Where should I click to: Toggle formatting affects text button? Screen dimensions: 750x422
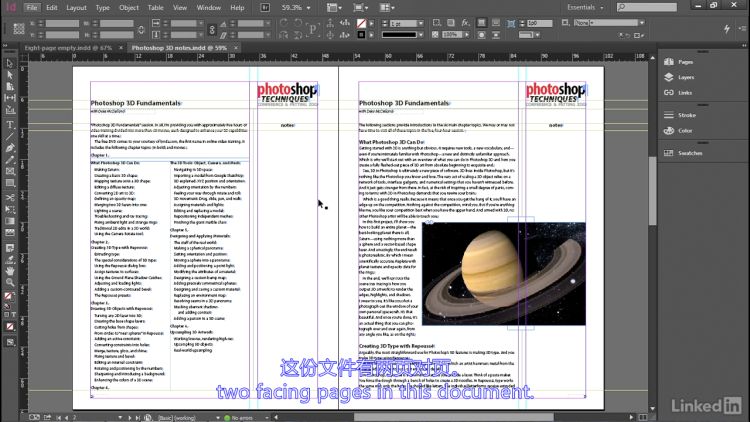point(13,315)
